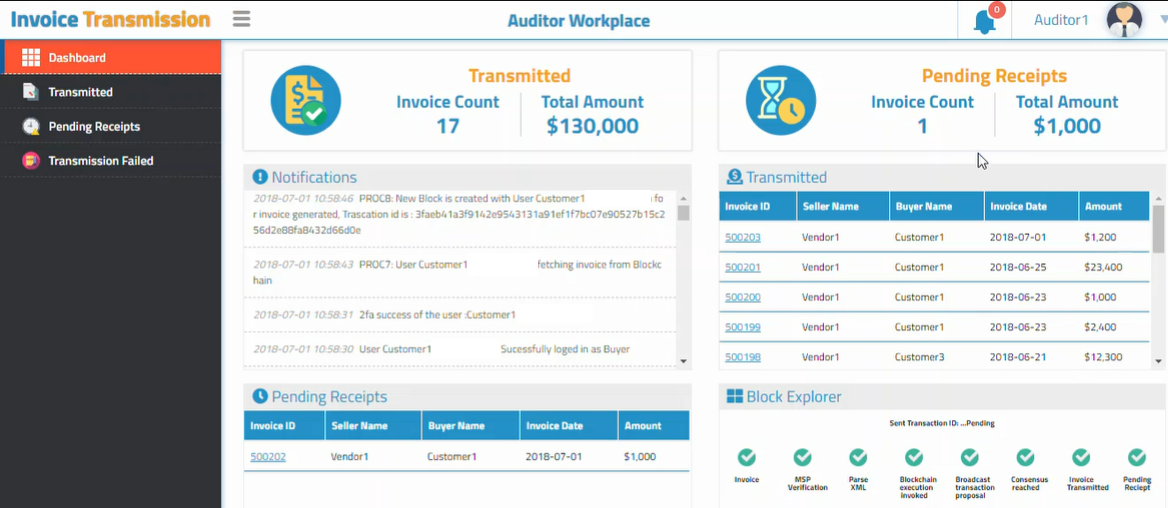The image size is (1168, 508).
Task: Sort by Invoice Date column in Transmitted table
Action: 1018,207
